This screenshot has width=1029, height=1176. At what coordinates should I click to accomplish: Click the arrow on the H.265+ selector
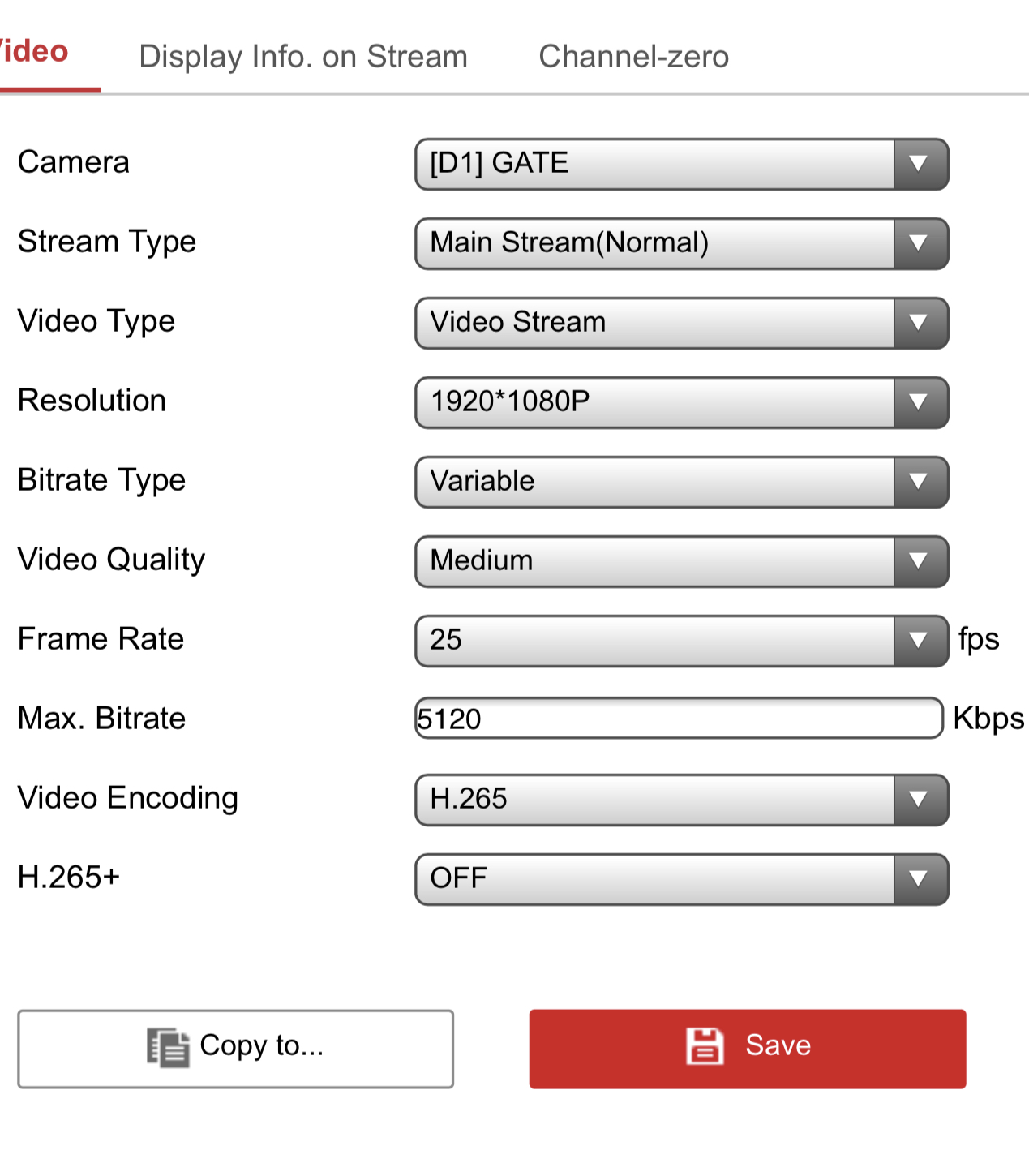coord(919,879)
